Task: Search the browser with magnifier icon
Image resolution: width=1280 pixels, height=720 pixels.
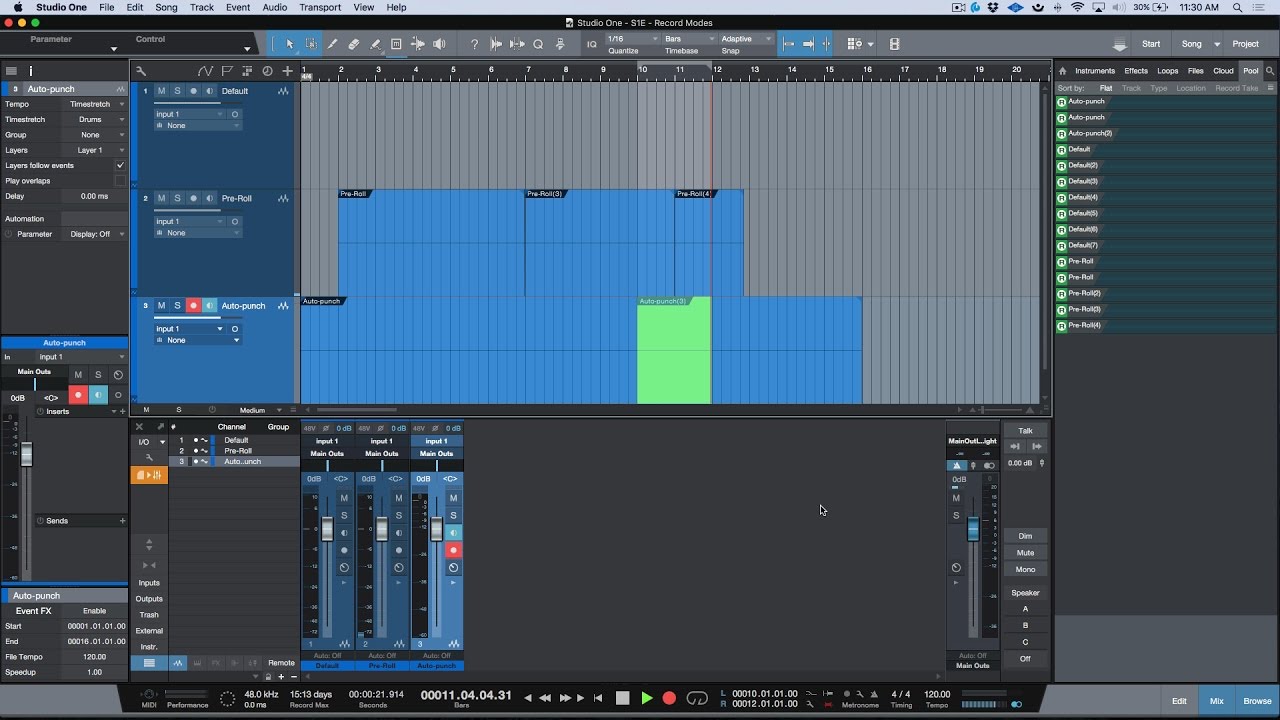Action: pos(1271,71)
